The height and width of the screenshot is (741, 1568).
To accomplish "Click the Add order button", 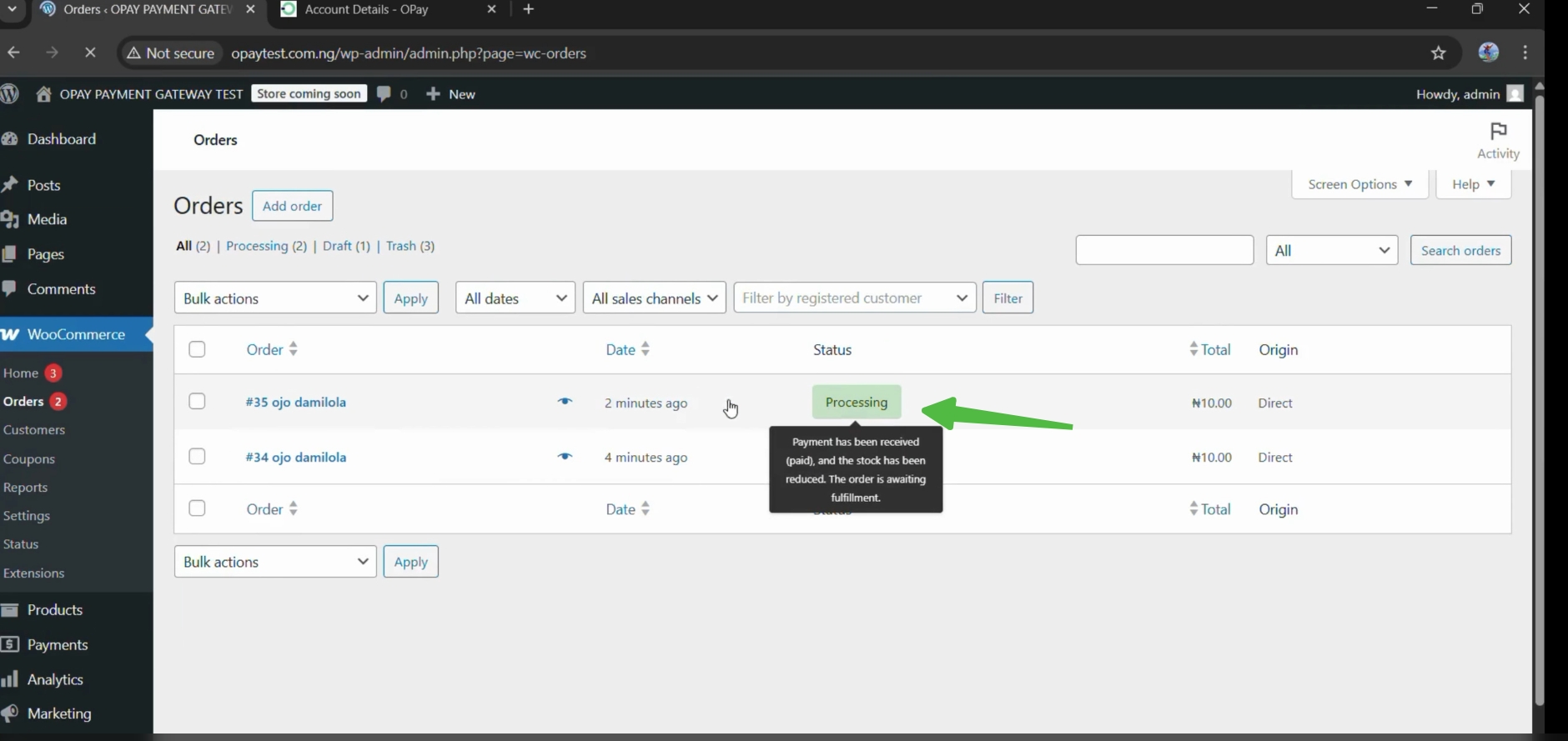I will pyautogui.click(x=292, y=206).
